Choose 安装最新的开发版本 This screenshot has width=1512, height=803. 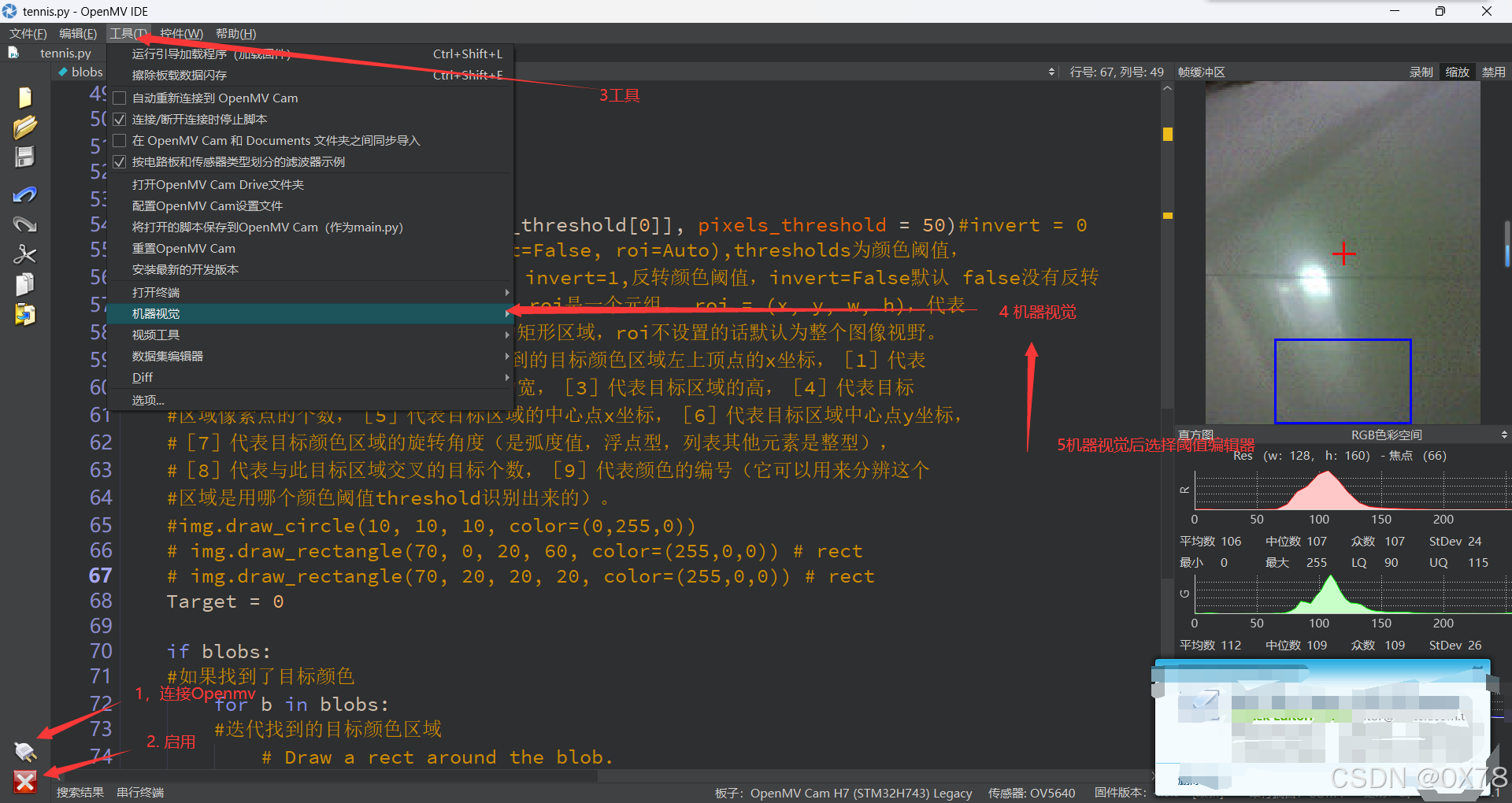[310, 269]
